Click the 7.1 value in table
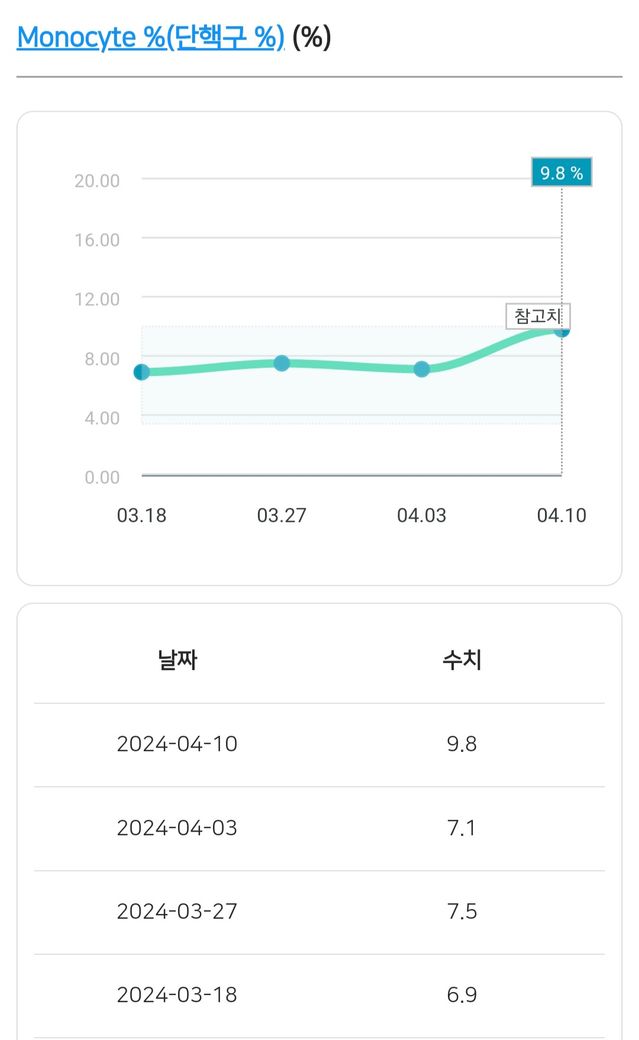The image size is (639, 1040). click(462, 828)
